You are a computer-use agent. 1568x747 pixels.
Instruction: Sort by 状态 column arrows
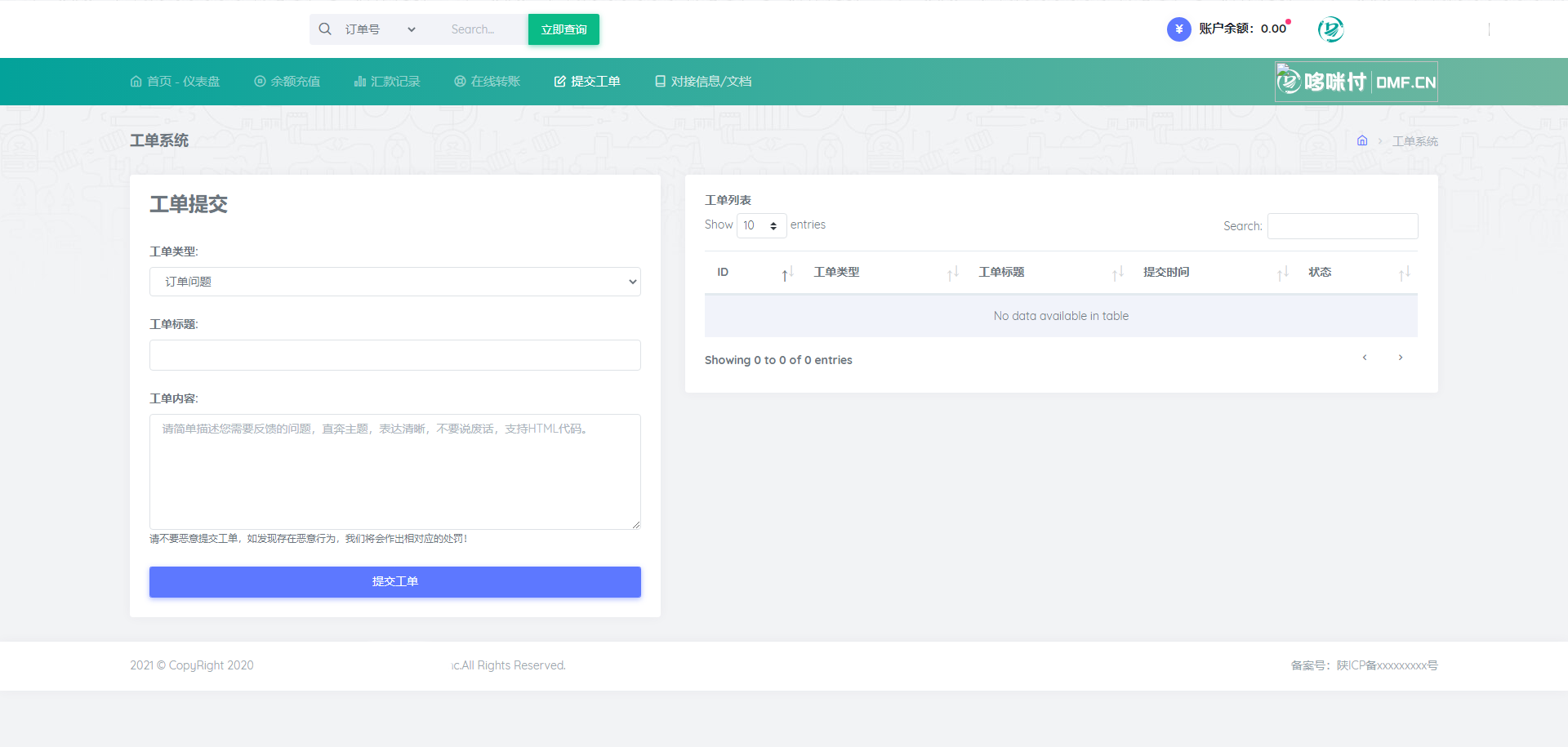pyautogui.click(x=1404, y=273)
